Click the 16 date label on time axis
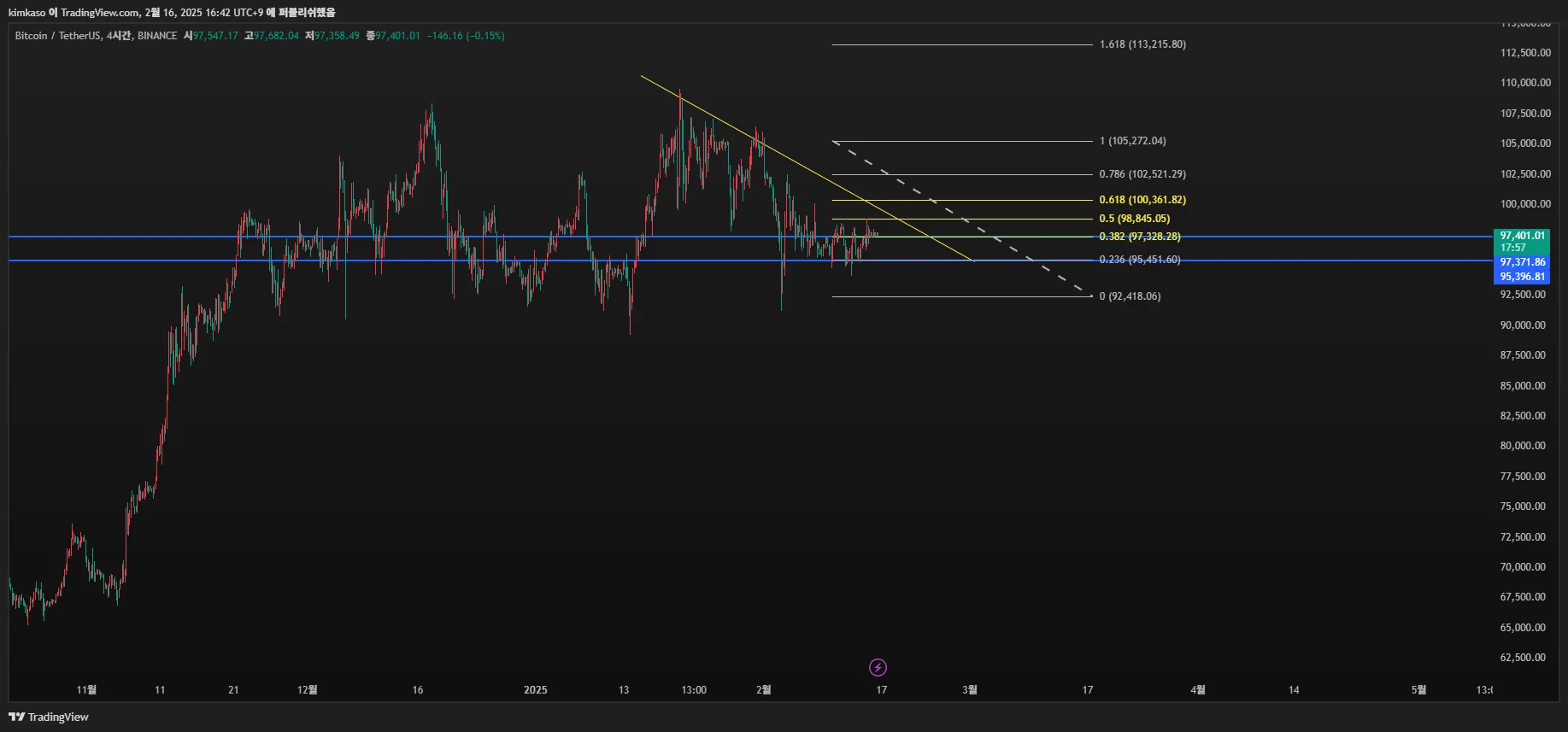 (x=418, y=690)
